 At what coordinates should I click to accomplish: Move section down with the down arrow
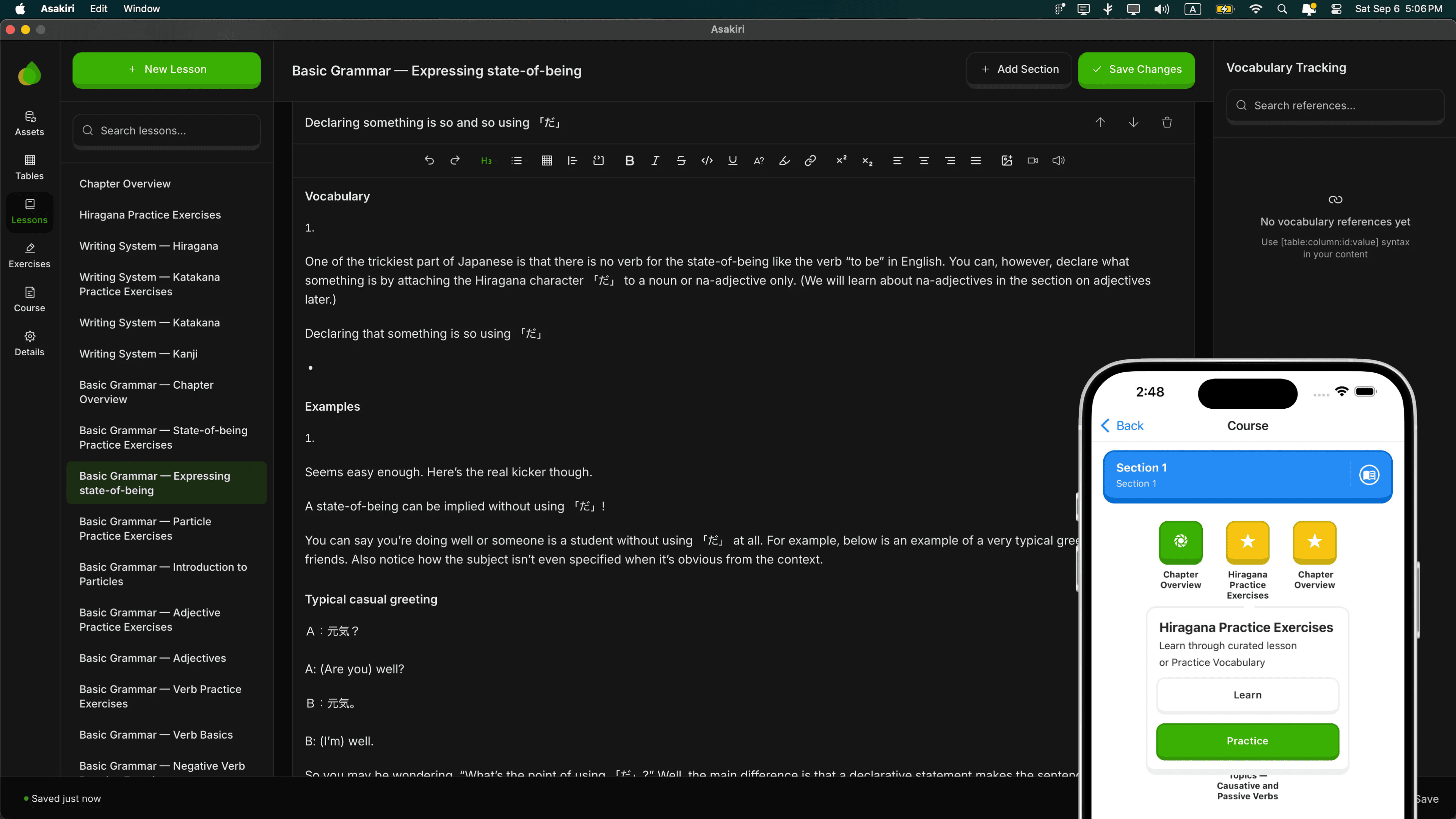click(x=1133, y=122)
